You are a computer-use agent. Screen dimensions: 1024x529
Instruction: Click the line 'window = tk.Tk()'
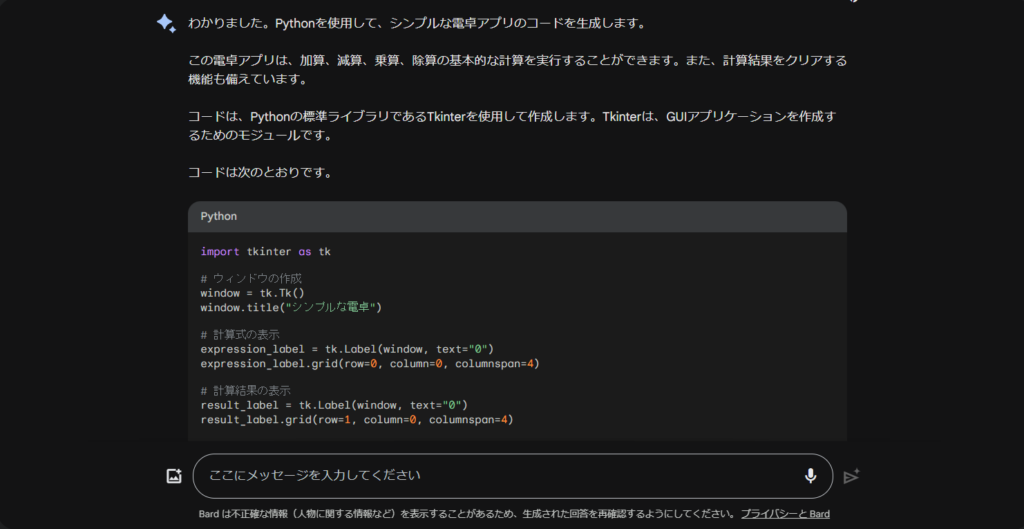pyautogui.click(x=253, y=293)
